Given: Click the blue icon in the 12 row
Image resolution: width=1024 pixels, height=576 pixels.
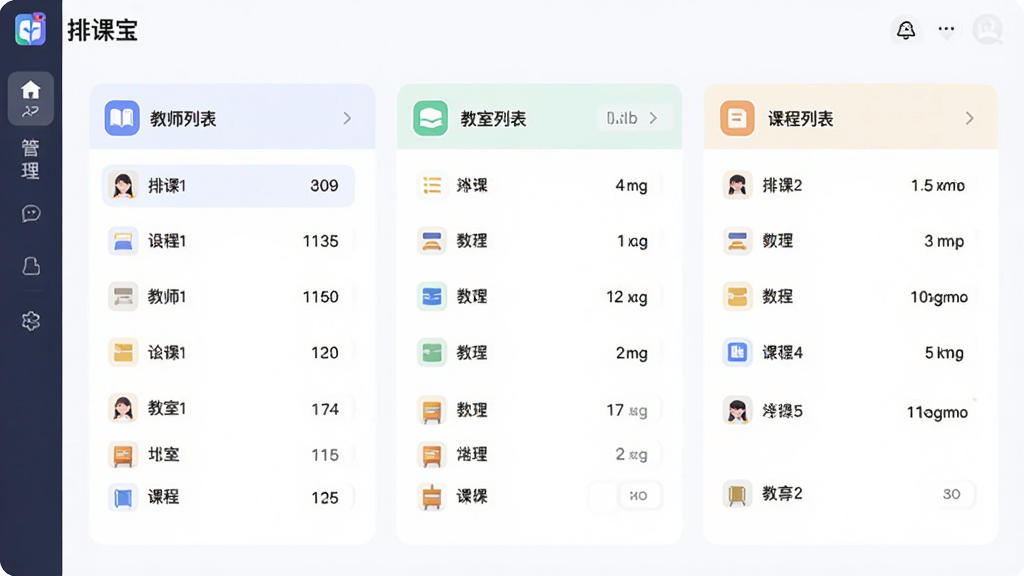Looking at the screenshot, I should tap(432, 296).
